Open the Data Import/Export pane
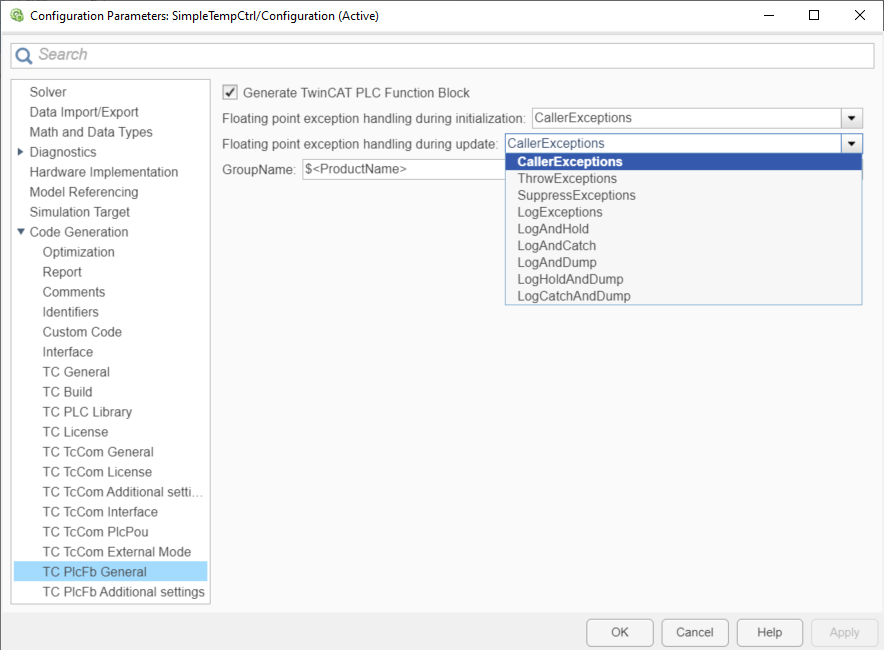Screen dimensions: 884x650 click(x=84, y=112)
